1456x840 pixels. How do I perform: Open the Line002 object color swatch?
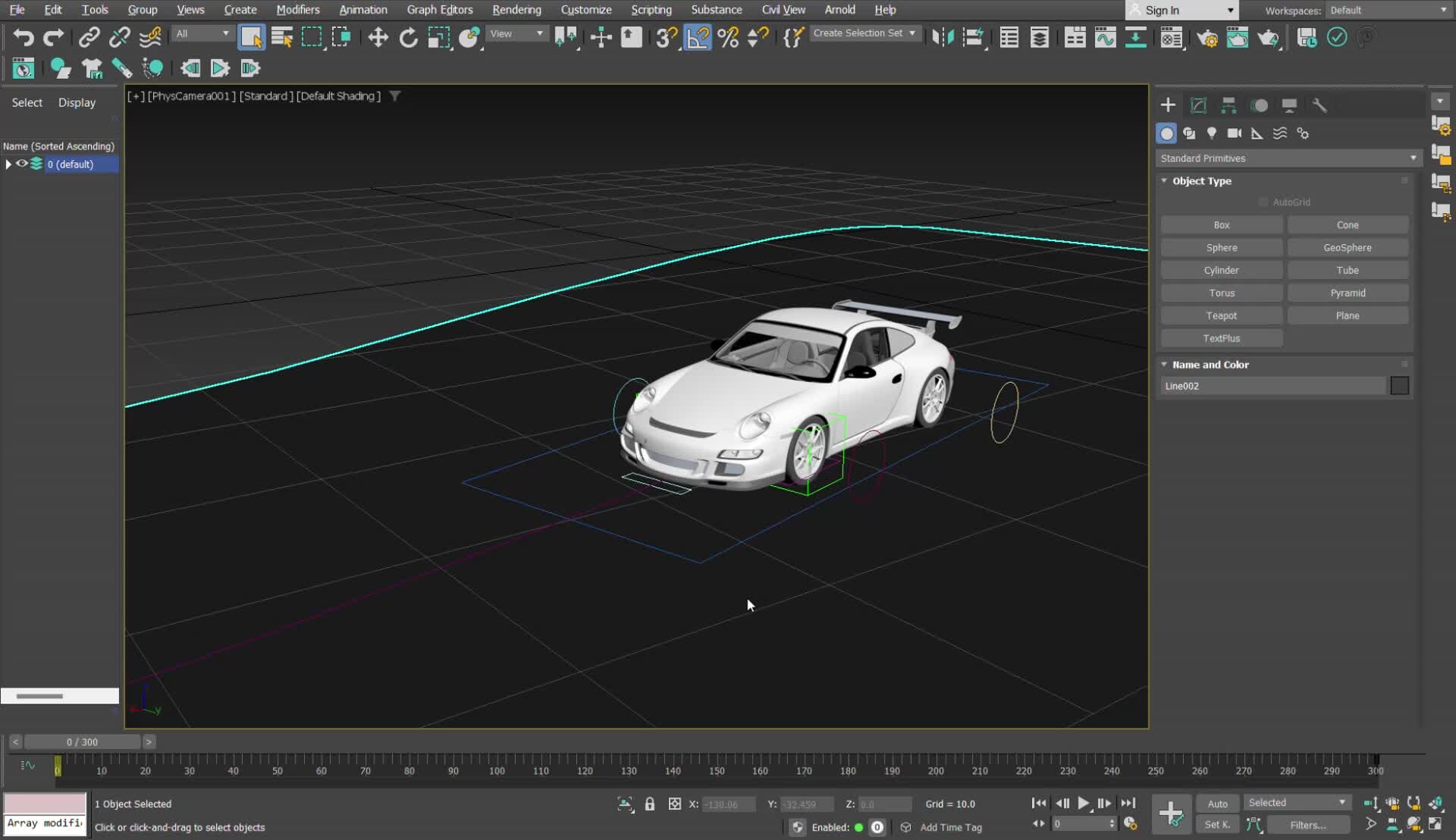(x=1399, y=386)
